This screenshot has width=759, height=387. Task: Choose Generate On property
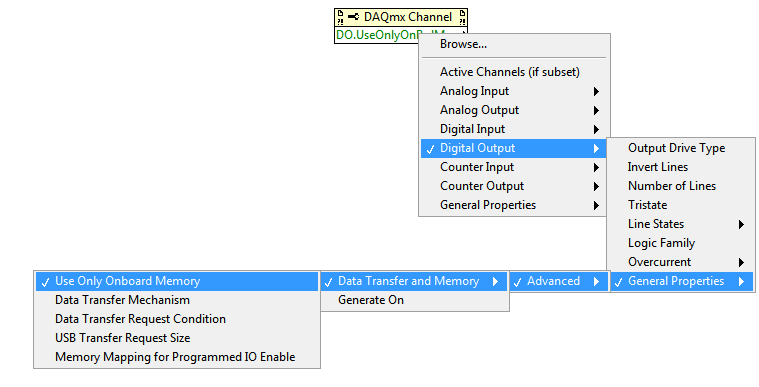[414, 300]
